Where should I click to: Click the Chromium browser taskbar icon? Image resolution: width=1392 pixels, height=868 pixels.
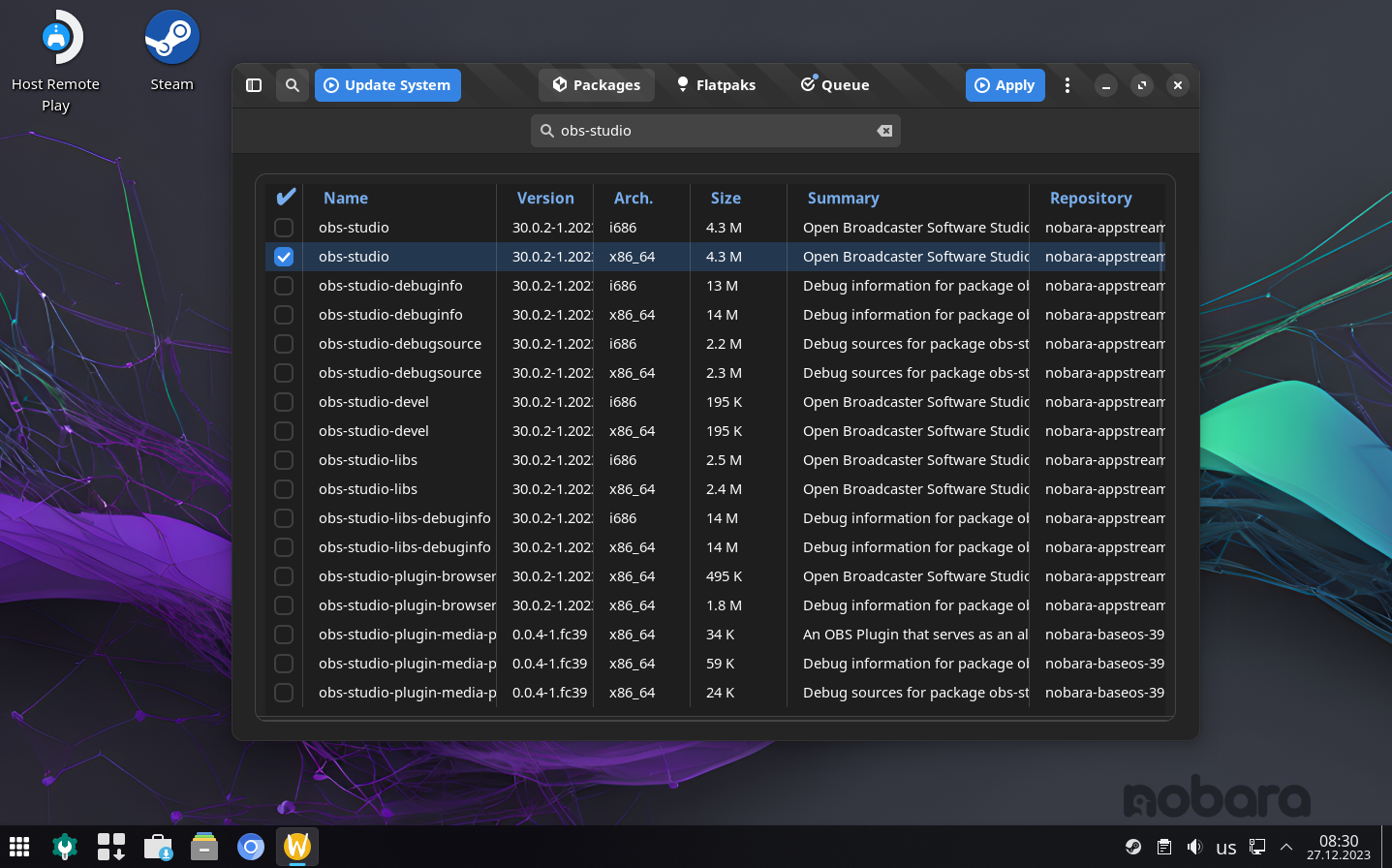click(x=251, y=848)
